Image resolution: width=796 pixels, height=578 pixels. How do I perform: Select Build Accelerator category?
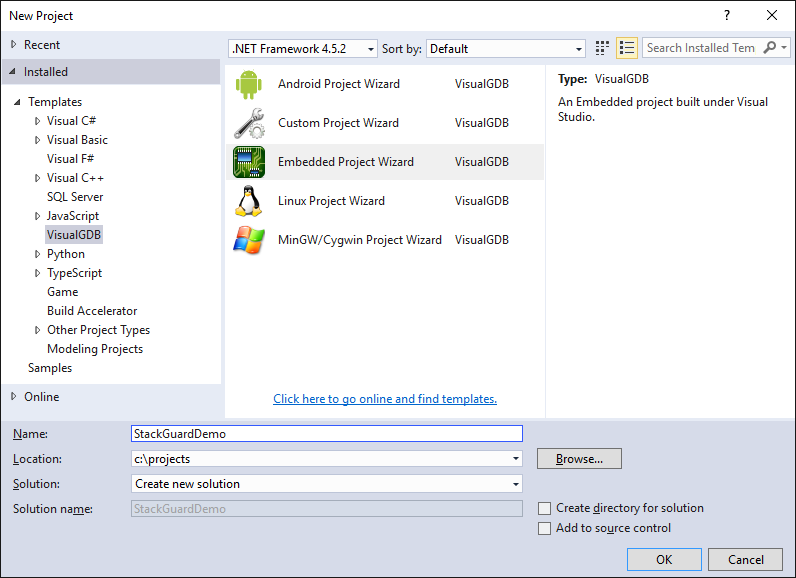coord(92,311)
